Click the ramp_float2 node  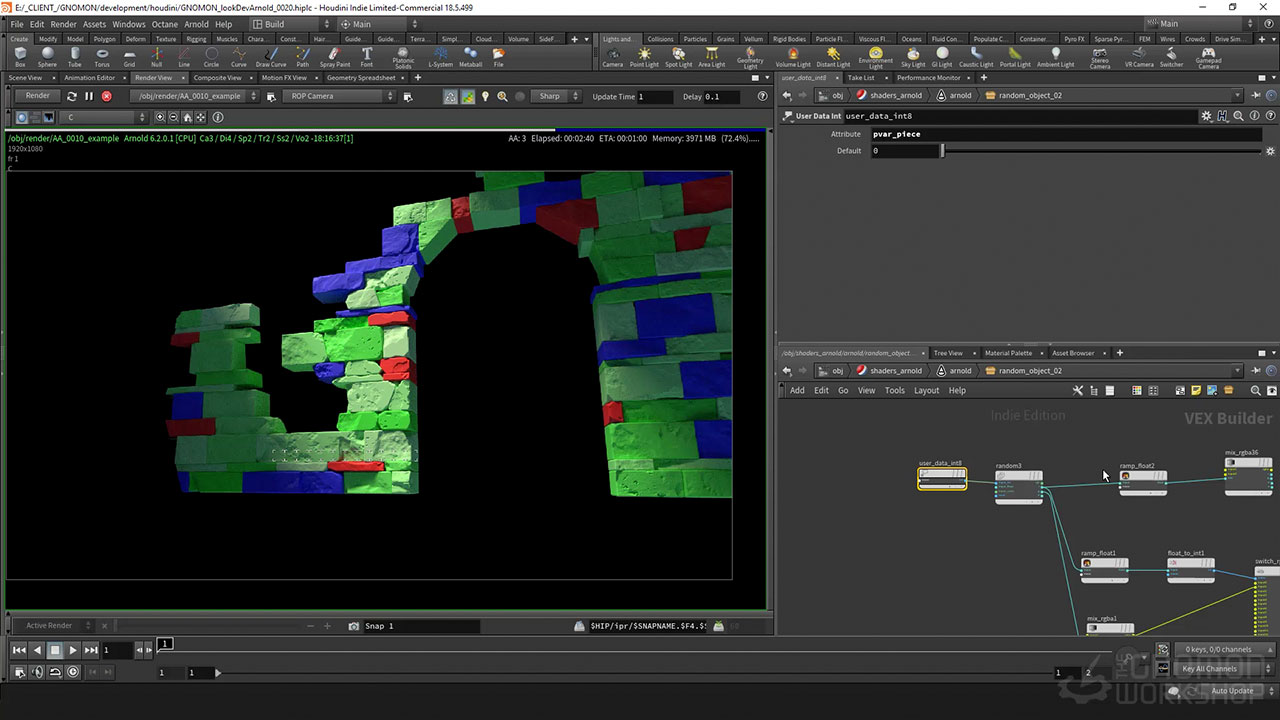[1142, 481]
